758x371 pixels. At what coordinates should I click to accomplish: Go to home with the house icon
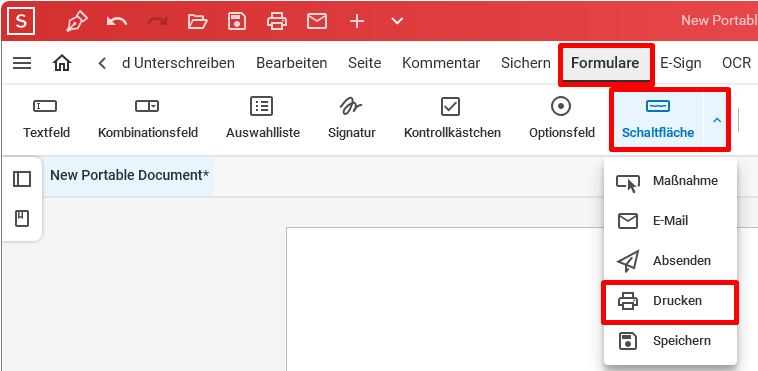(x=62, y=63)
